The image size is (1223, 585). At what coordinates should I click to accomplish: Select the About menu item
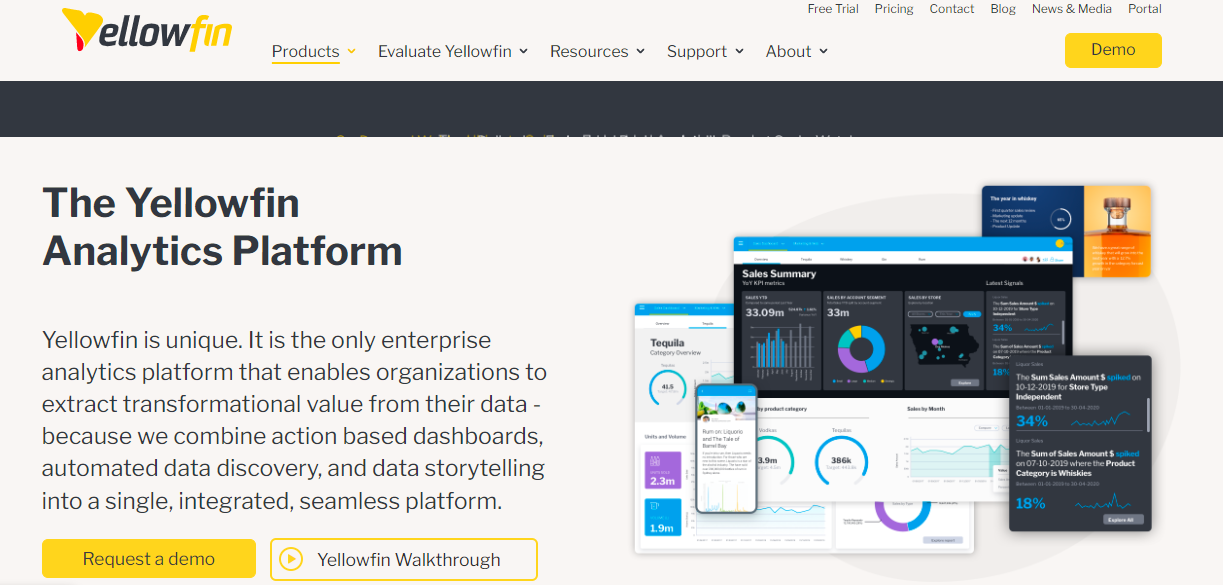(789, 52)
